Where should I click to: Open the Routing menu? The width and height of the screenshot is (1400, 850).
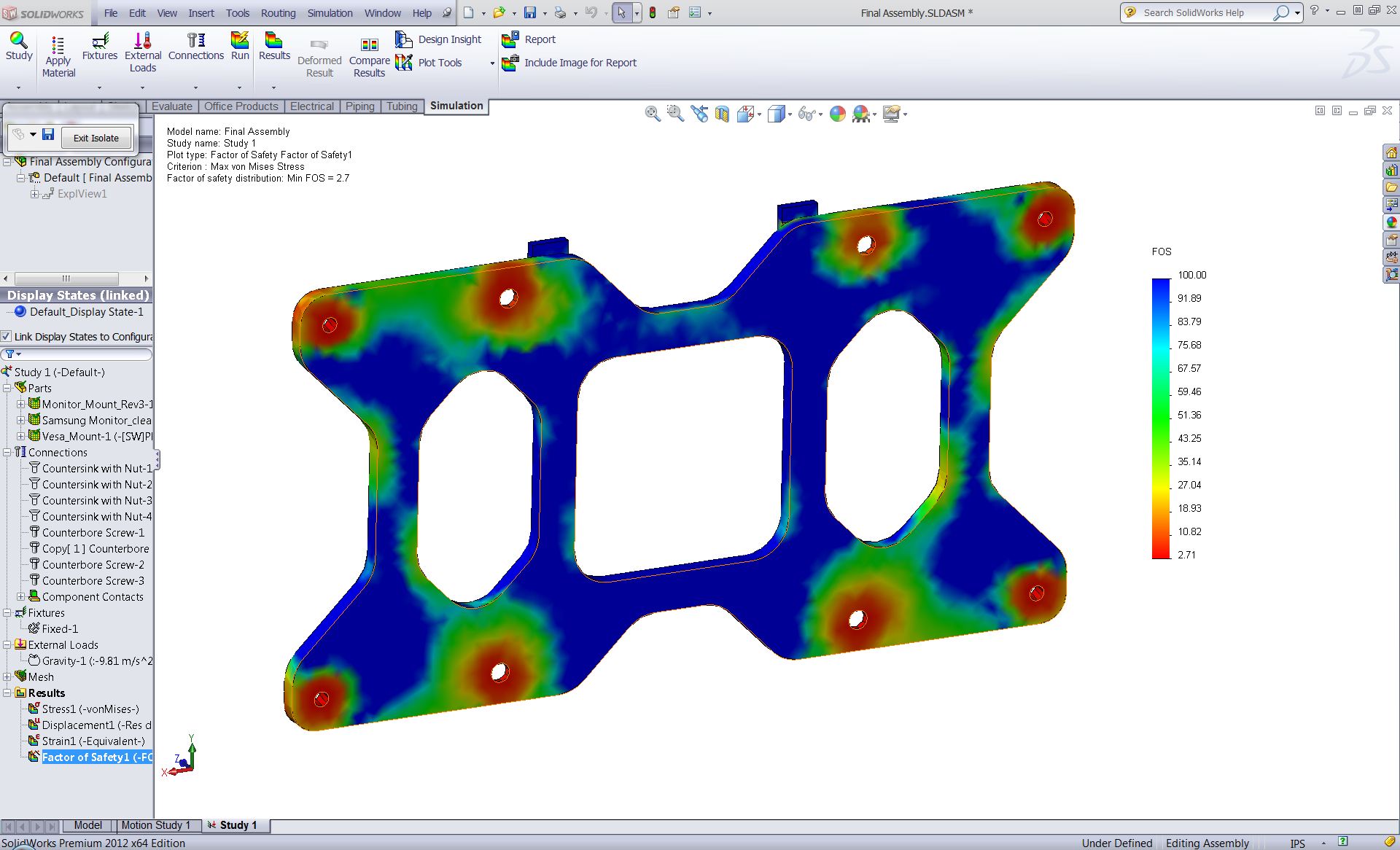279,13
